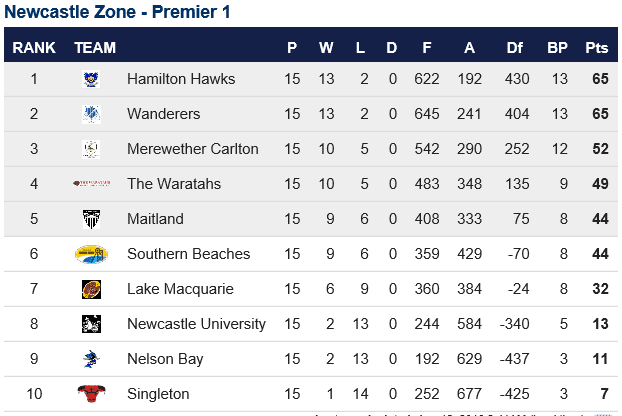Click the Lake Macquarie team logo
This screenshot has height=416, width=622.
pyautogui.click(x=91, y=289)
